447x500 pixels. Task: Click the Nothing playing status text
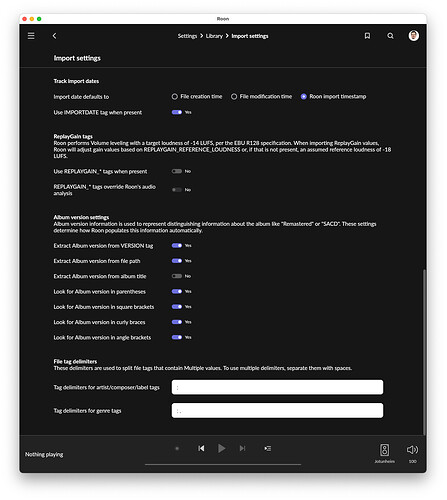[x=44, y=455]
